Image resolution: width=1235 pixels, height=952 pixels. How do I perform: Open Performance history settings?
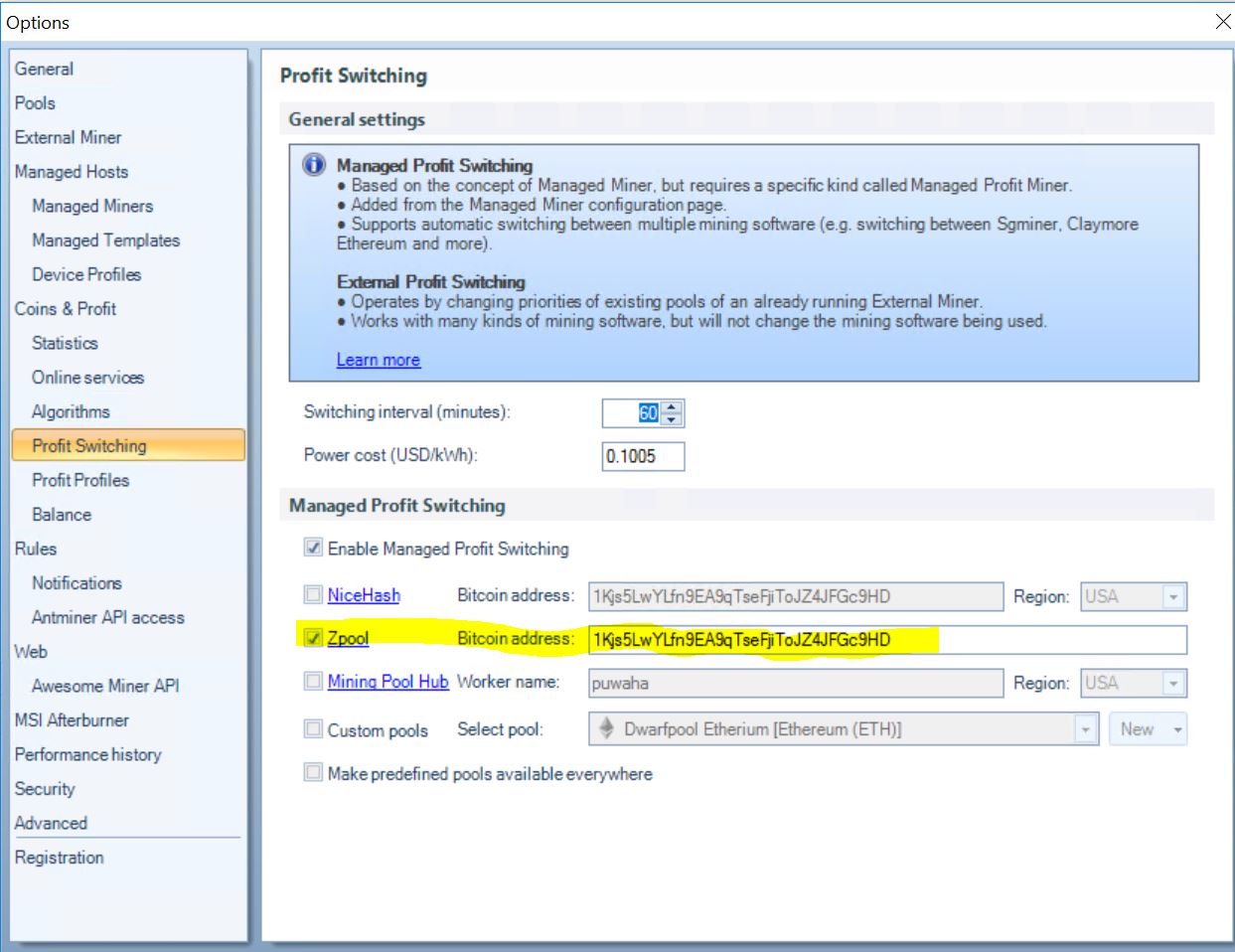(87, 754)
